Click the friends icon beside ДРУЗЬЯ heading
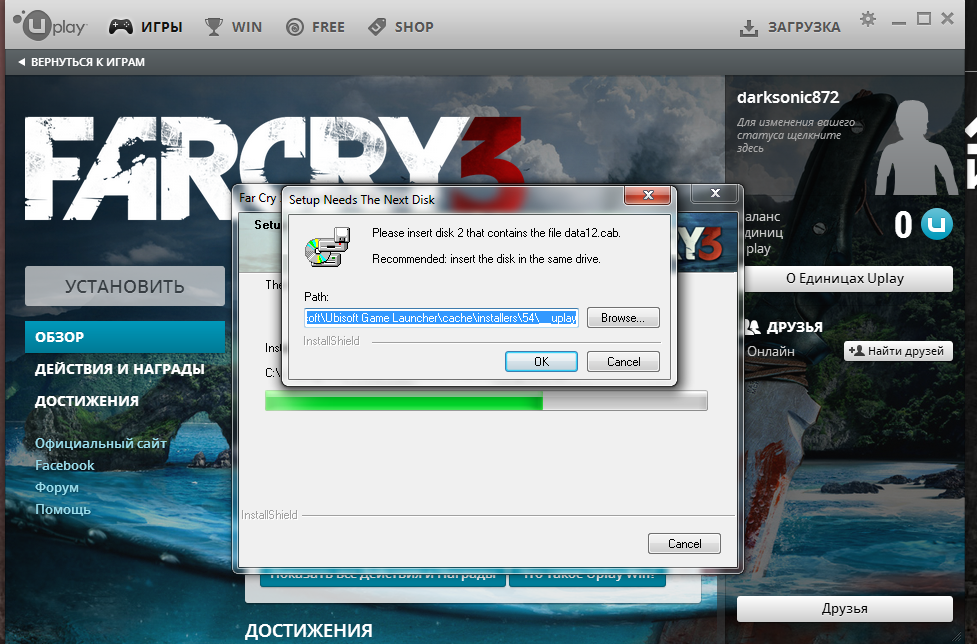The height and width of the screenshot is (644, 977). point(753,326)
